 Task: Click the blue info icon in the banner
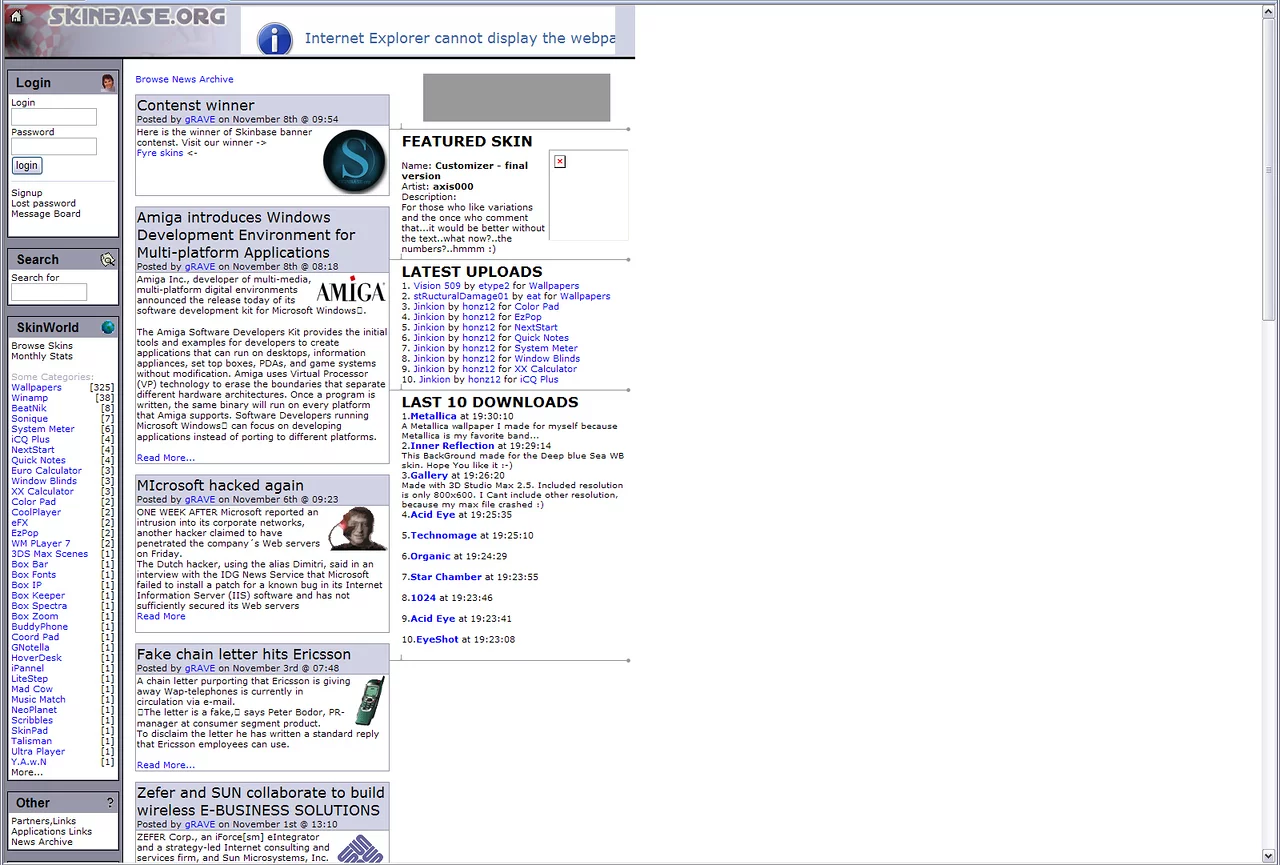[275, 39]
